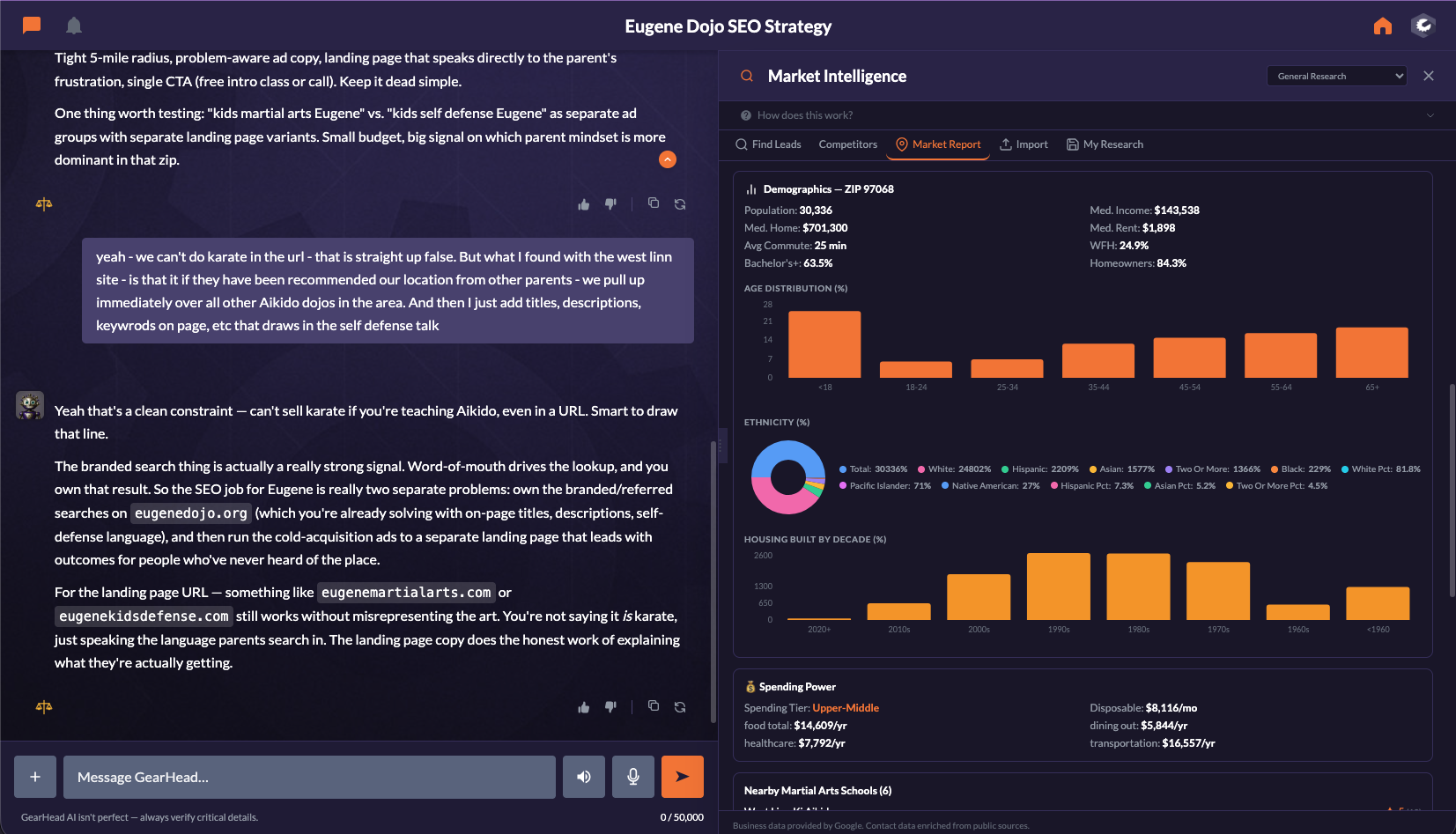Screen dimensions: 1456x834
Task: Click the market report panel scrollbar
Action: 1452,491
